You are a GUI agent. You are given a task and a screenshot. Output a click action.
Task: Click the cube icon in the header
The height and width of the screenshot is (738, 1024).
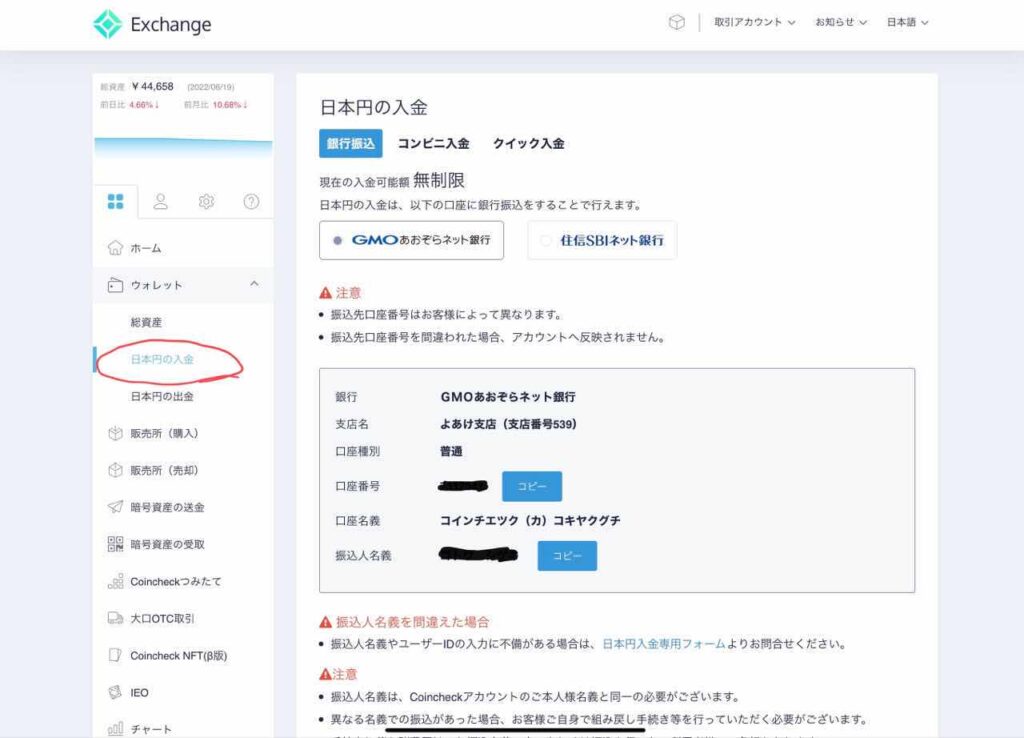coord(677,22)
